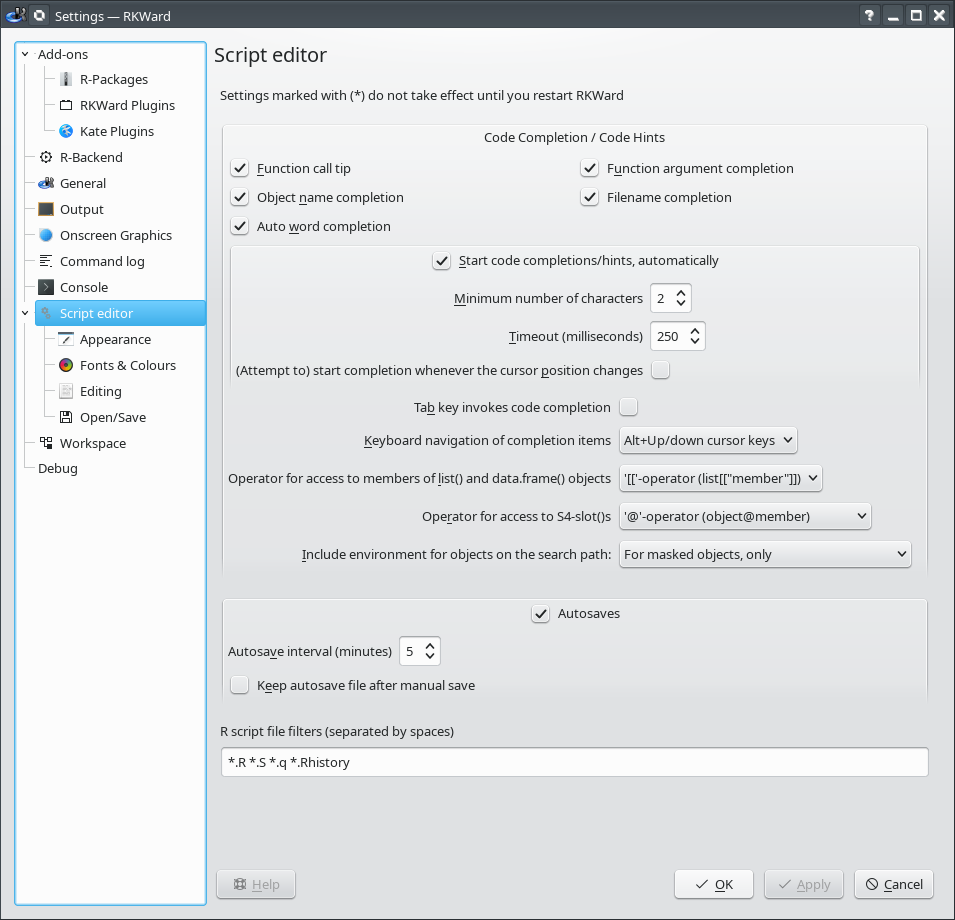Click the Kate Plugins globe icon
Viewport: 955px width, 920px height.
coord(66,132)
